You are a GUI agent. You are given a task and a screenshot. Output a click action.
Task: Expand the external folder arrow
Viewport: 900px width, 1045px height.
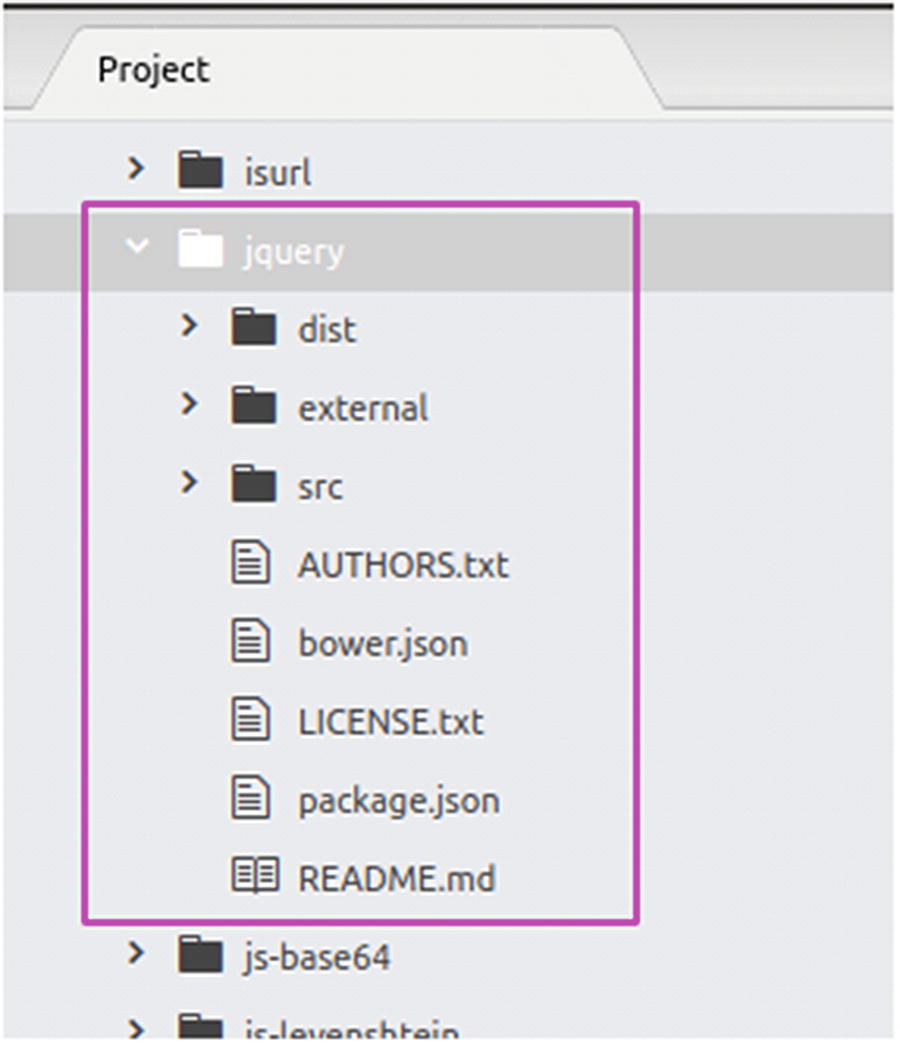[x=190, y=405]
